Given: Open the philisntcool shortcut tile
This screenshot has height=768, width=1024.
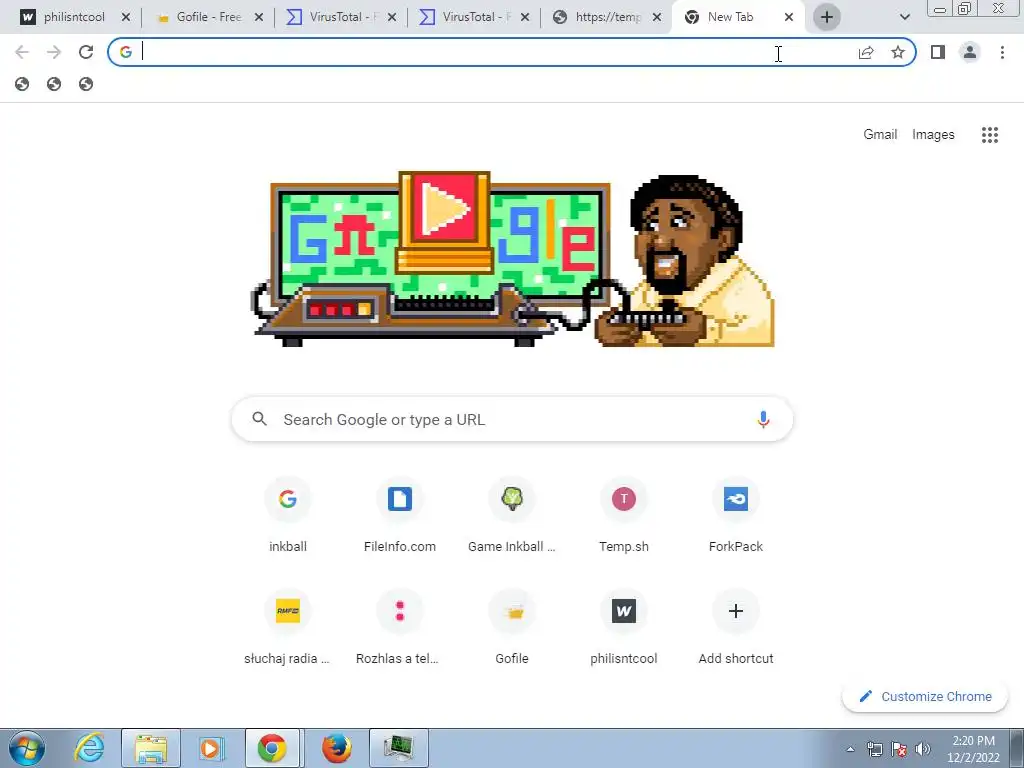Looking at the screenshot, I should [x=624, y=628].
